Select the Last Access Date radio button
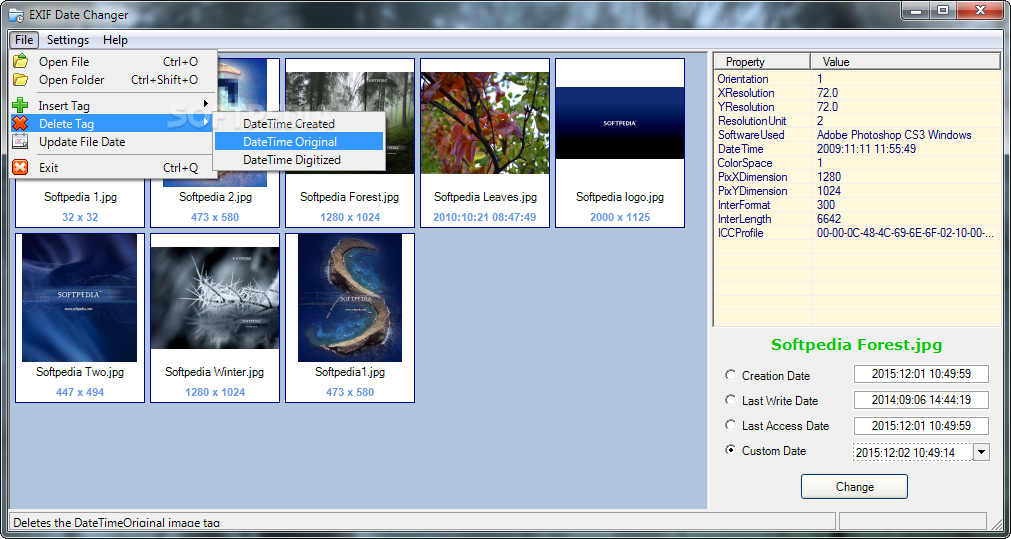This screenshot has height=539, width=1011. coord(730,425)
